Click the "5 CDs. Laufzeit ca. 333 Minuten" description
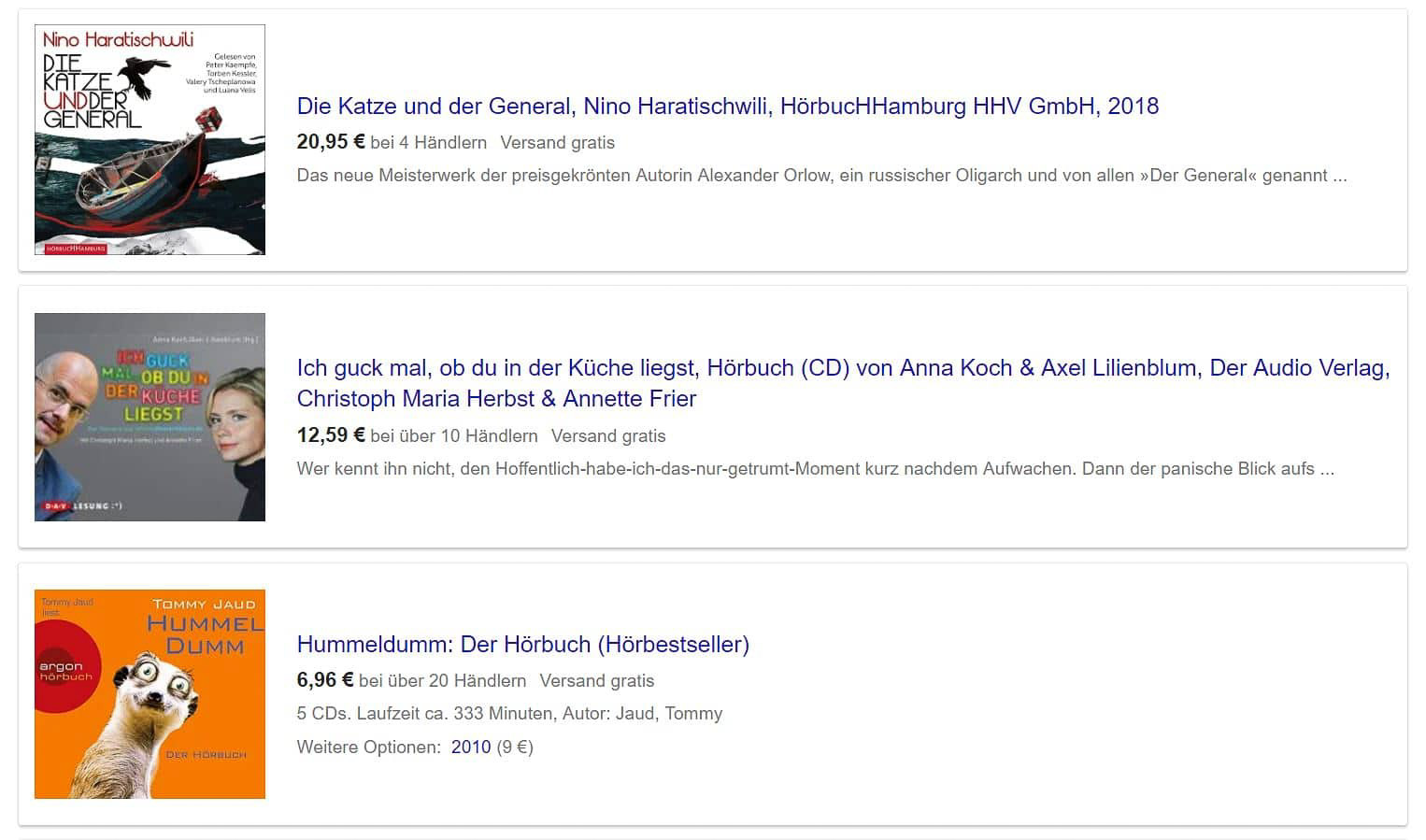Image resolution: width=1426 pixels, height=840 pixels. click(509, 714)
